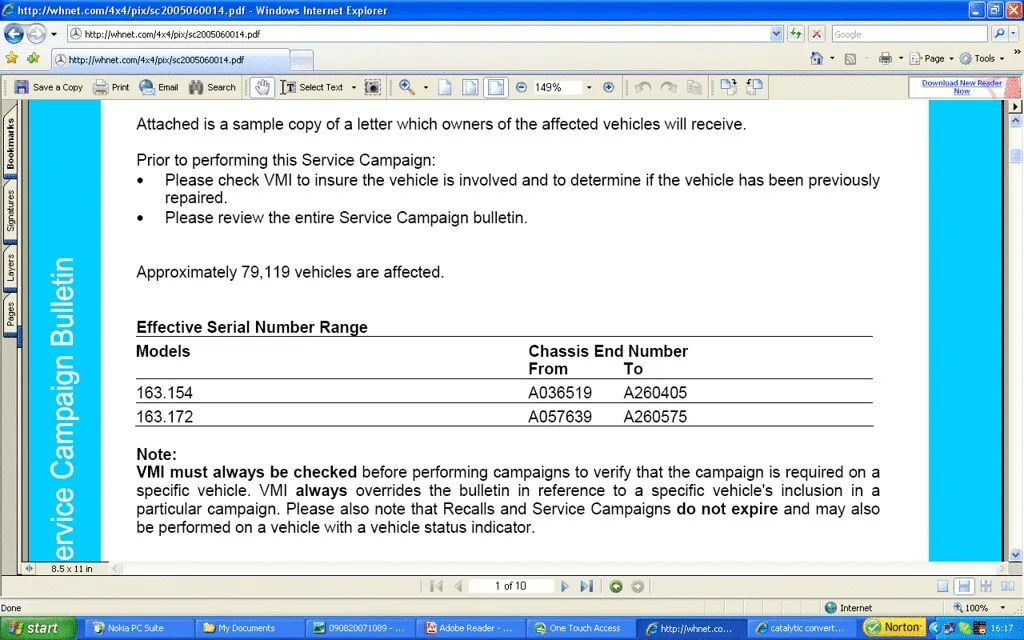1024x640 pixels.
Task: Refresh the page in Internet Explorer
Action: coord(795,34)
